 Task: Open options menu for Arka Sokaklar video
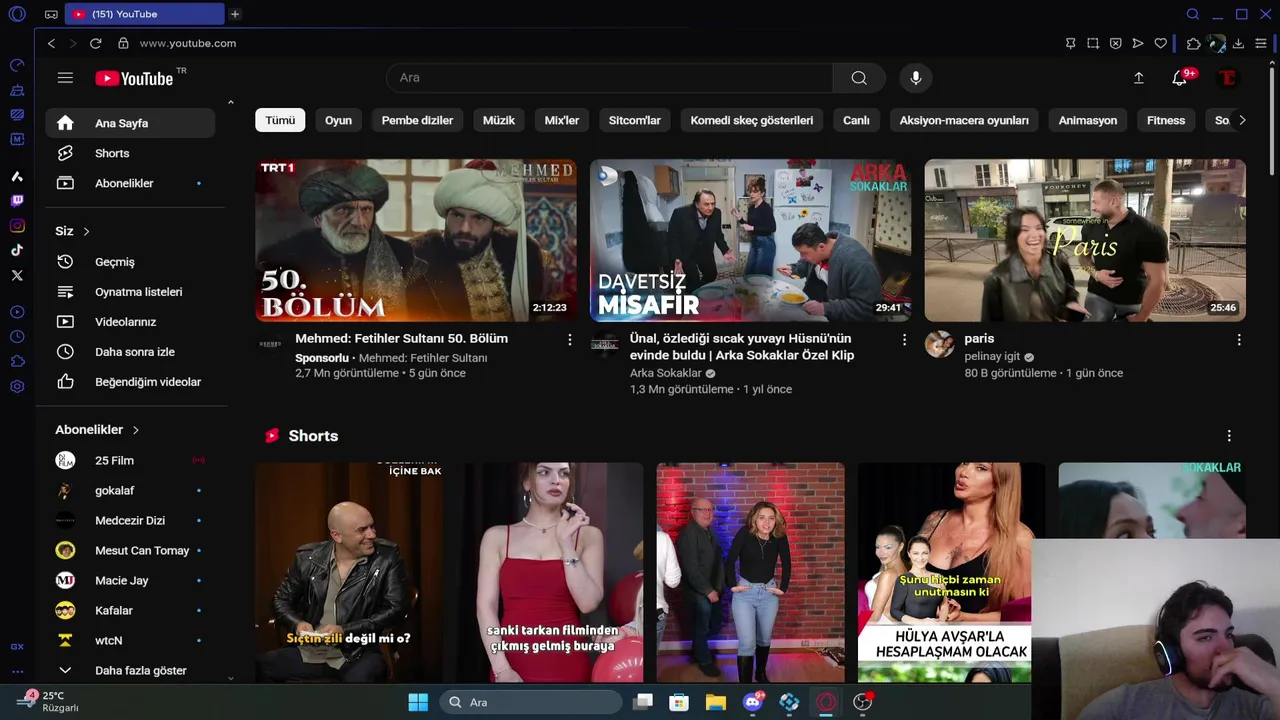[x=904, y=340]
